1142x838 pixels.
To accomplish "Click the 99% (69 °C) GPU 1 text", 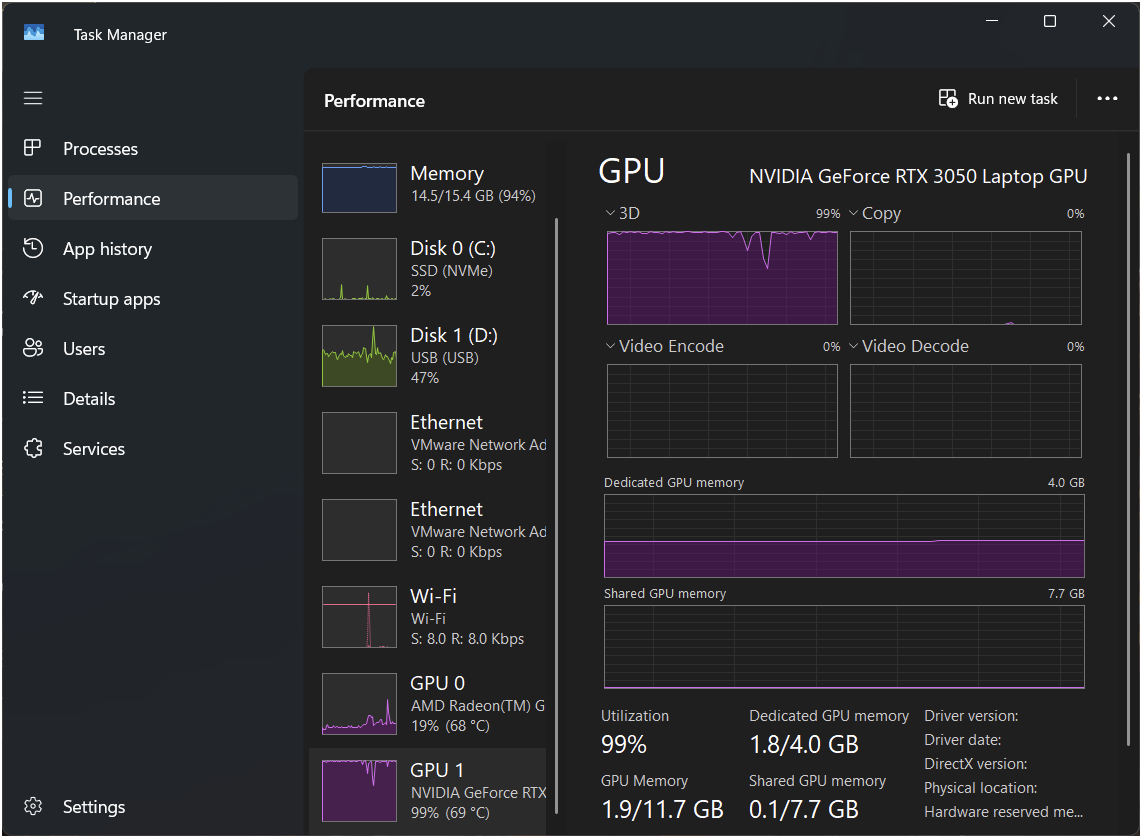I will coord(450,813).
